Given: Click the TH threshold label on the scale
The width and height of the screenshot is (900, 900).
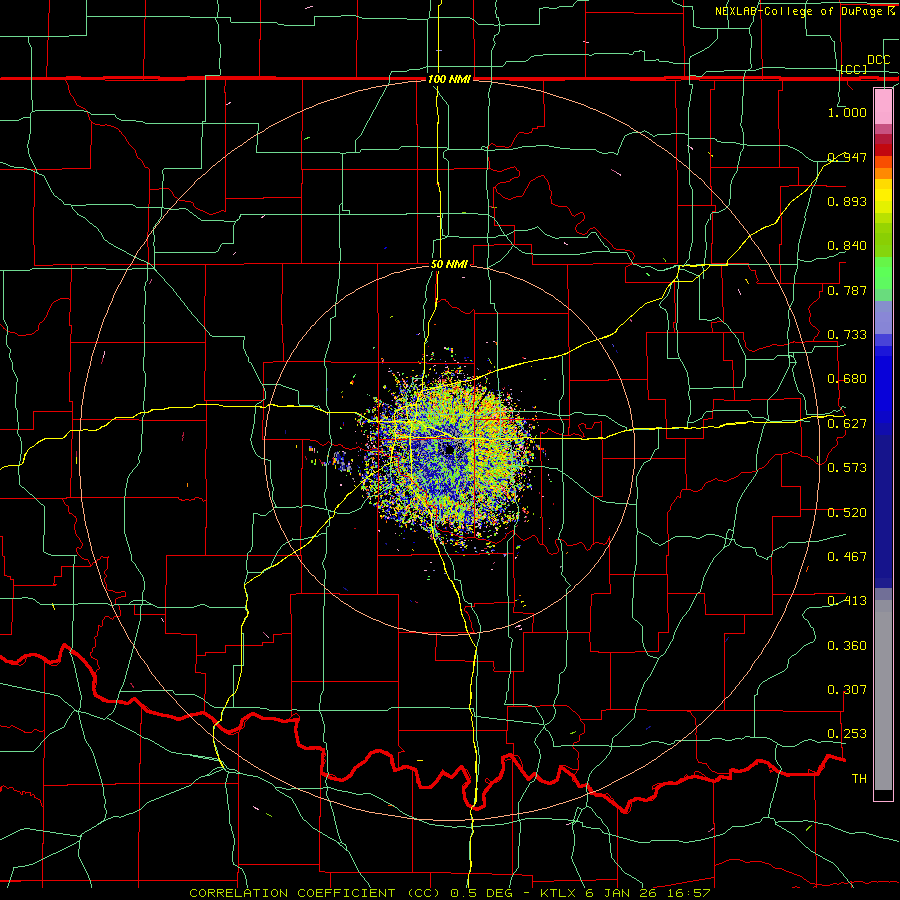Looking at the screenshot, I should coord(859,779).
